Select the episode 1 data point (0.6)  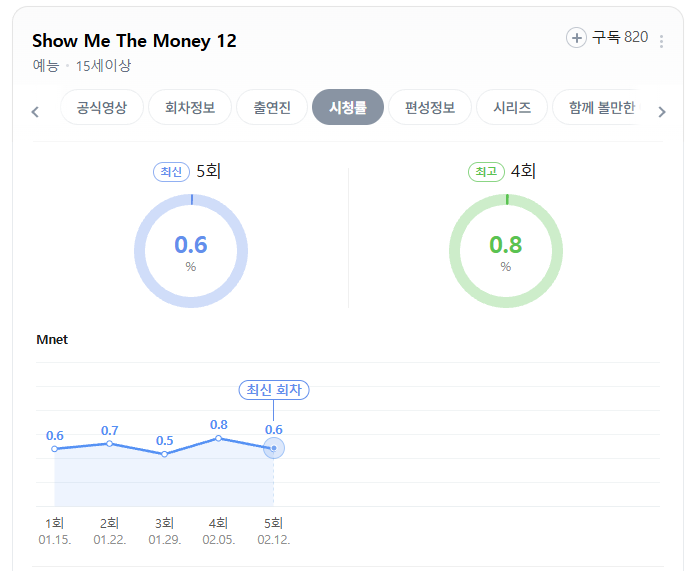[55, 449]
